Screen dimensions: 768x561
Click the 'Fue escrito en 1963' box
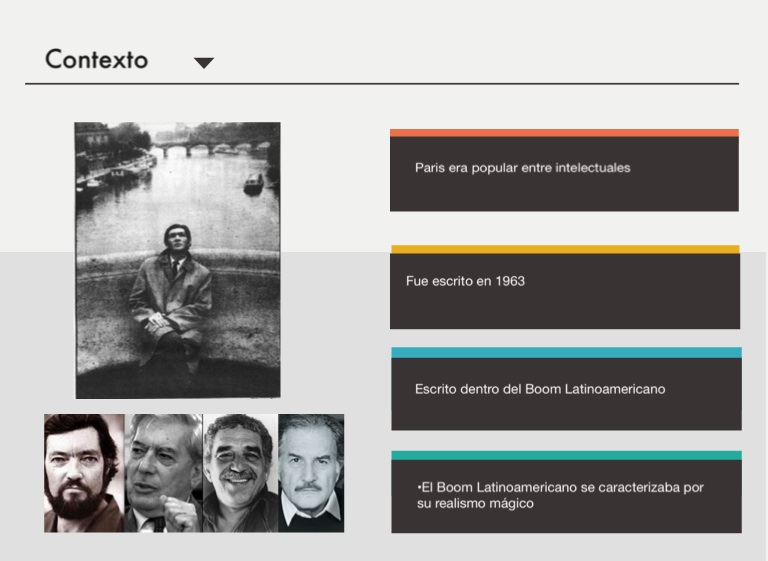point(565,290)
